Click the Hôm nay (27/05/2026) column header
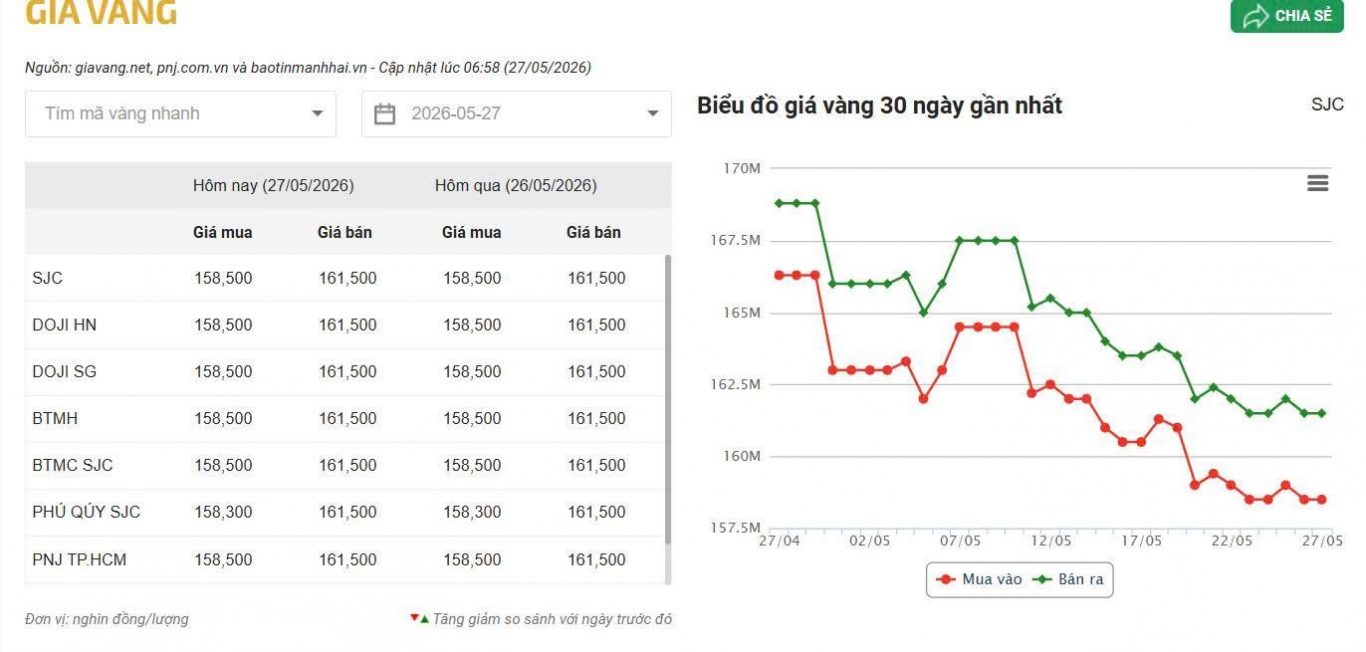Viewport: 1366px width, 652px height. click(x=273, y=186)
